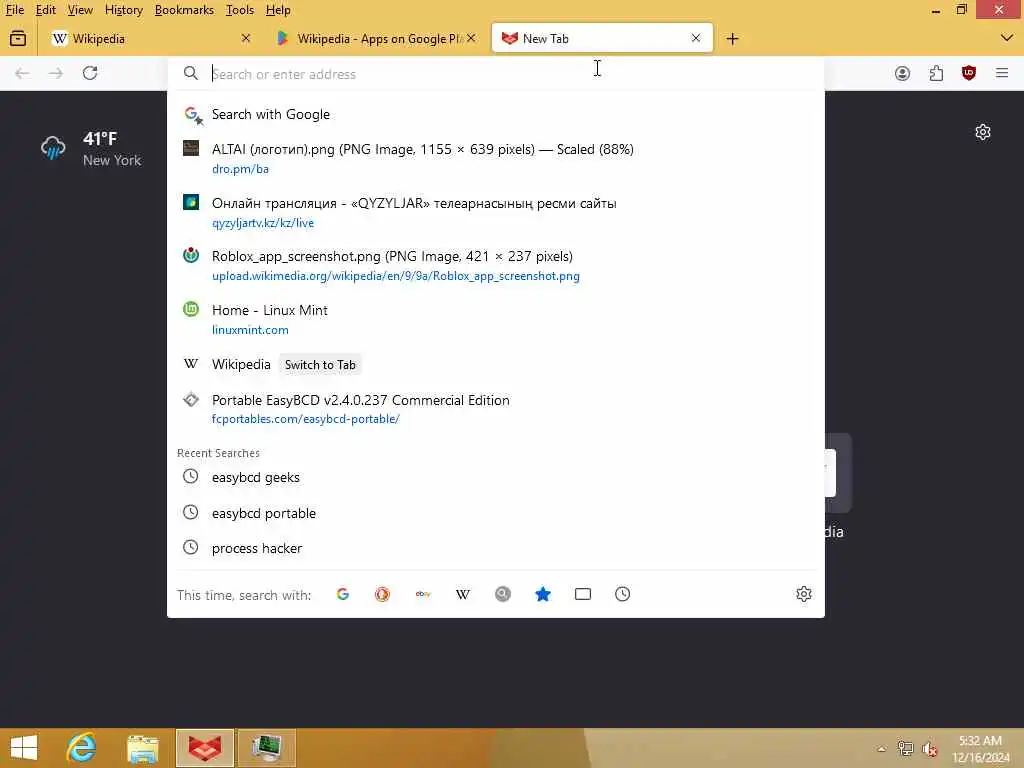This screenshot has width=1024, height=768.
Task: Close the New Tab tab
Action: (x=696, y=39)
